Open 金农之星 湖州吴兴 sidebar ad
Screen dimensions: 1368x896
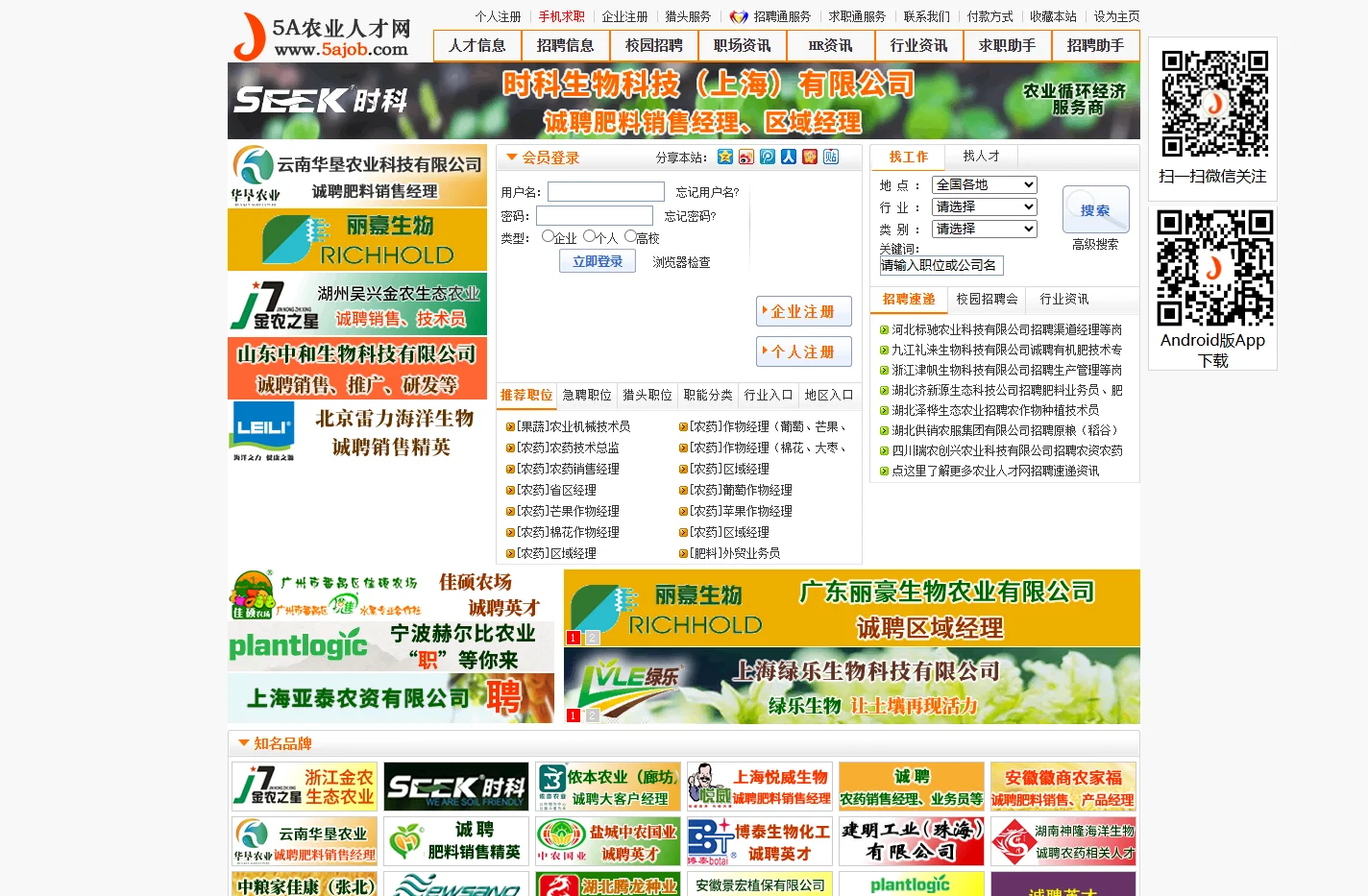click(357, 303)
